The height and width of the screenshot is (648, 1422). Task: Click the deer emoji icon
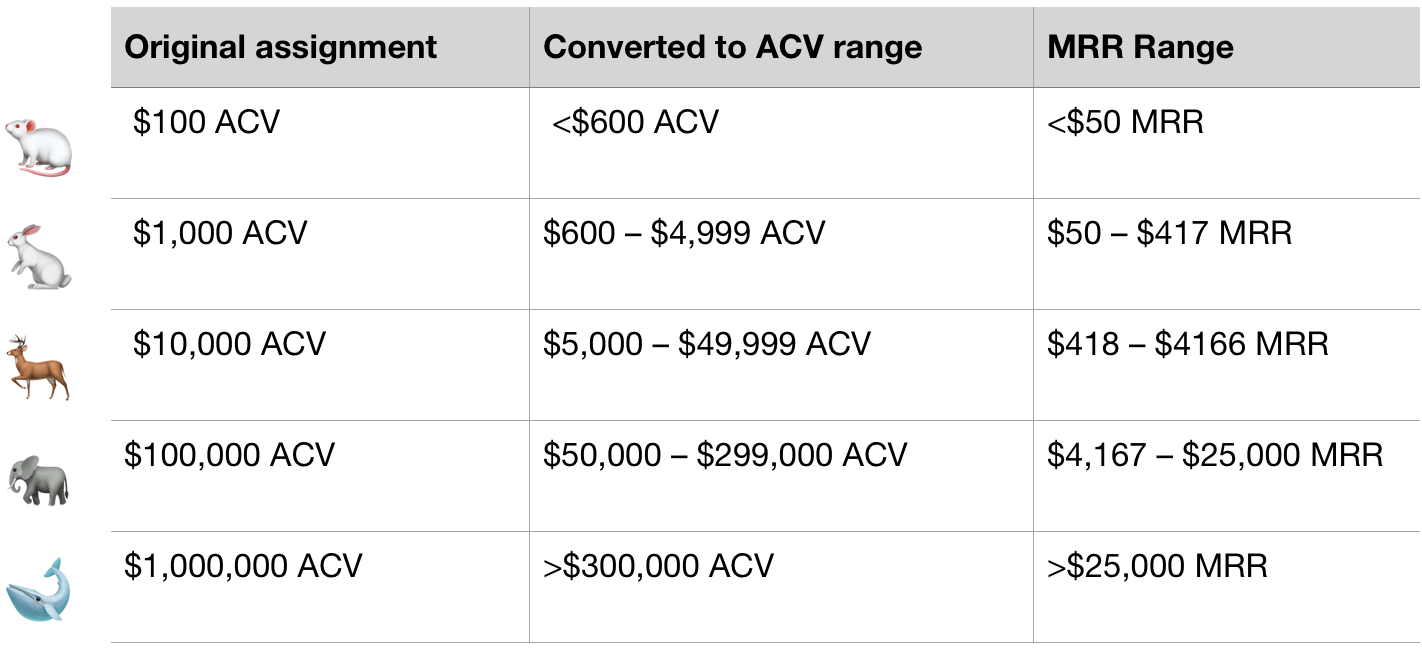tap(39, 368)
